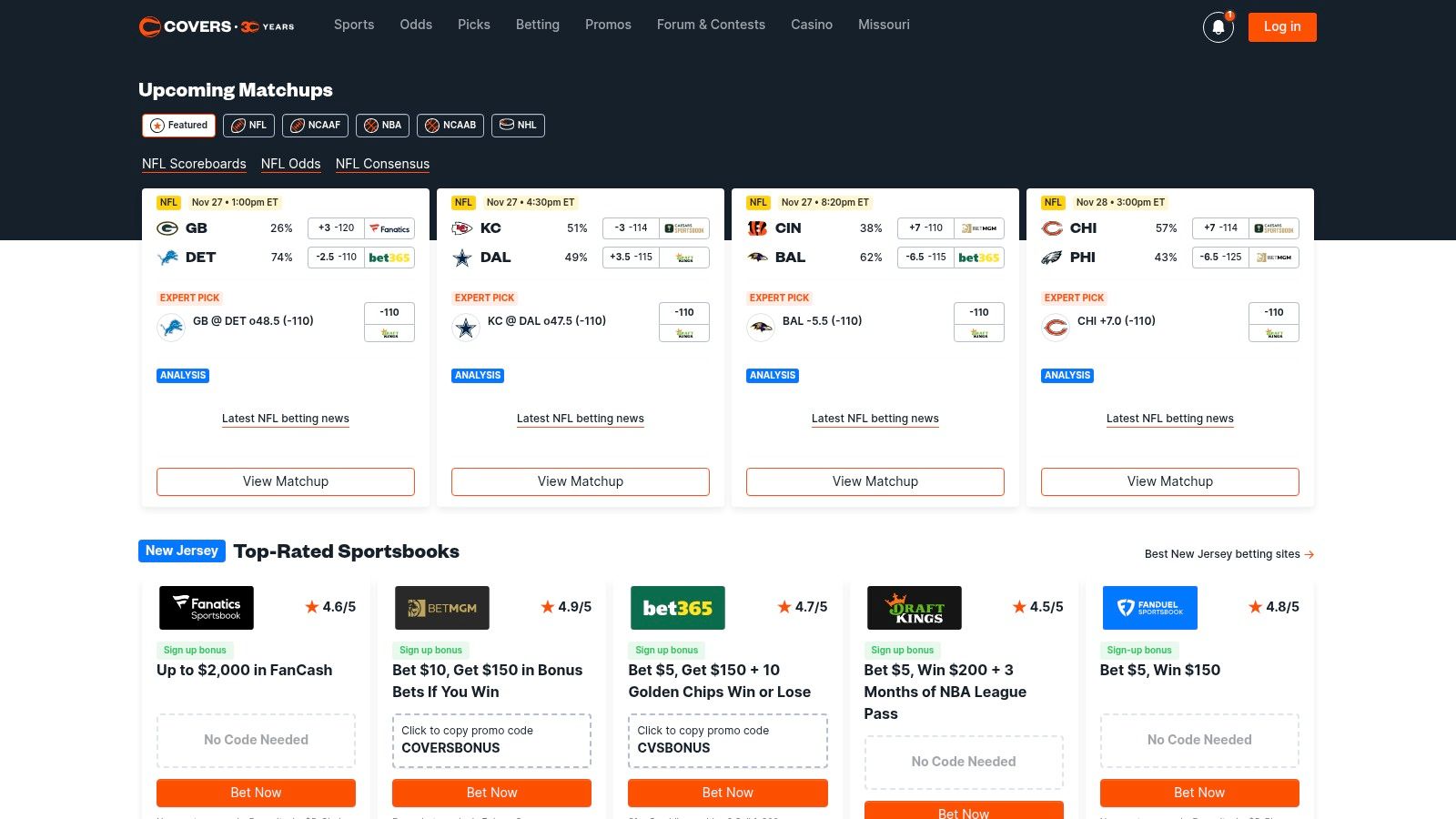1456x819 pixels.
Task: Click the Detroit Lions expert pick logo
Action: [171, 327]
